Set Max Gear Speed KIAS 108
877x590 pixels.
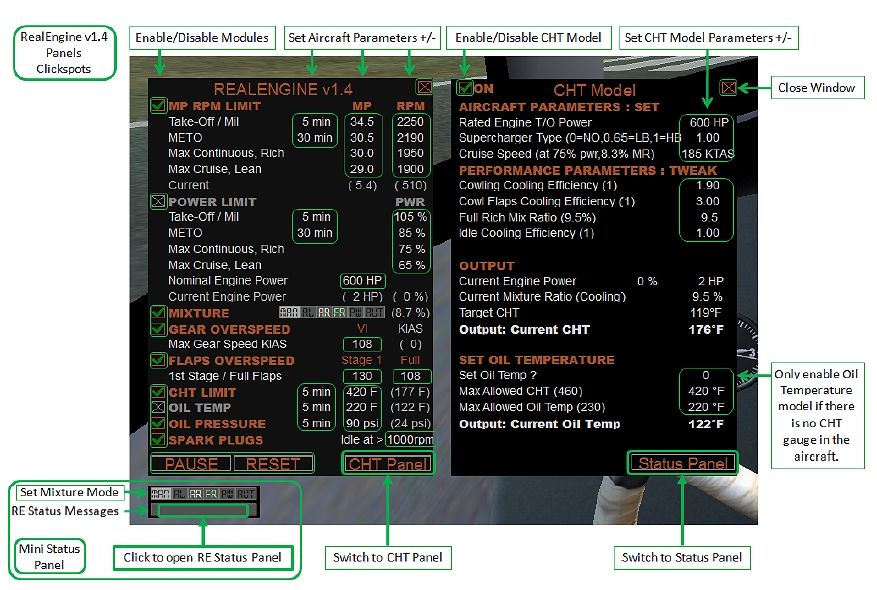tap(362, 344)
